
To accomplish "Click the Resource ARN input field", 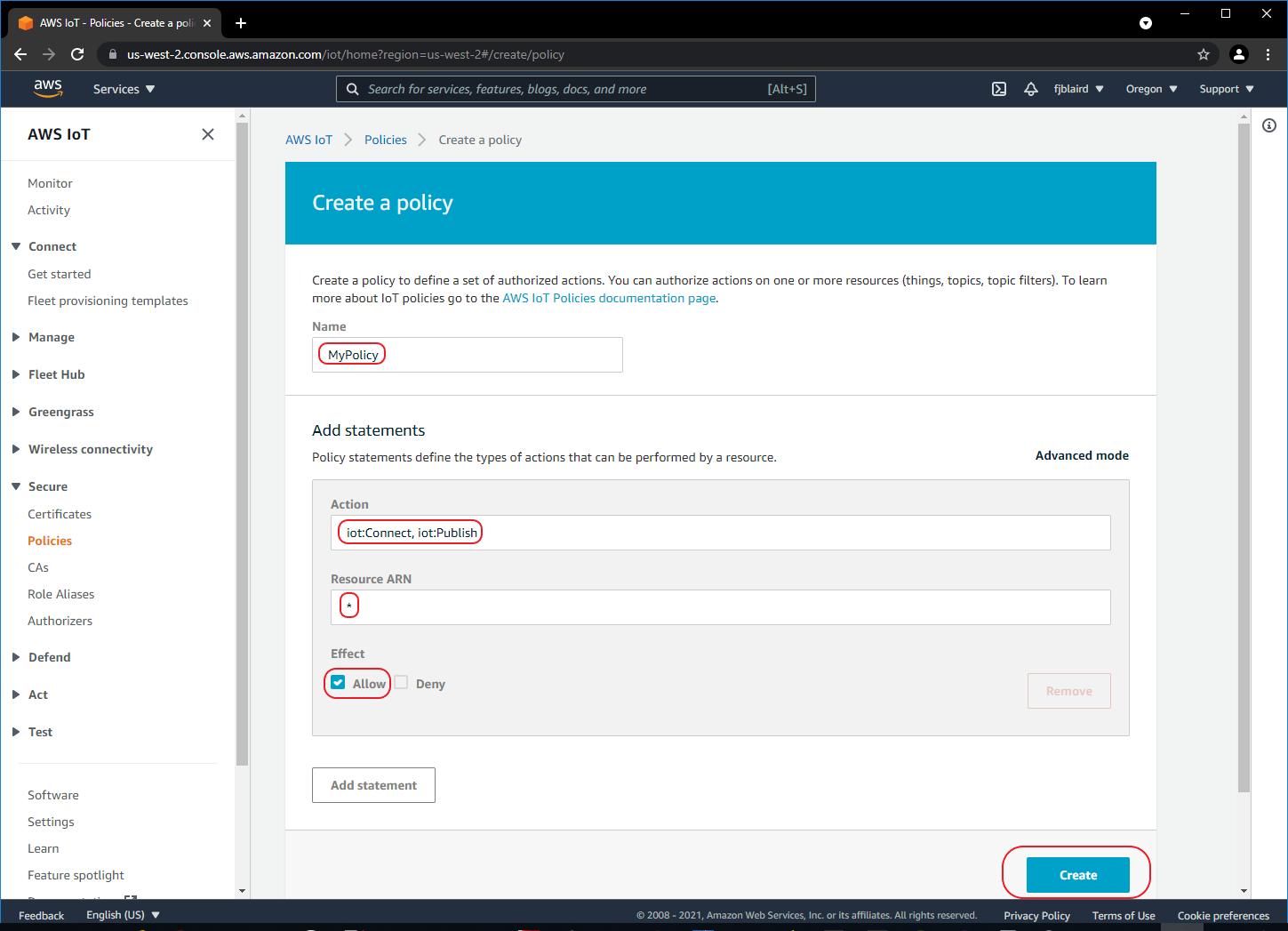I will point(721,607).
